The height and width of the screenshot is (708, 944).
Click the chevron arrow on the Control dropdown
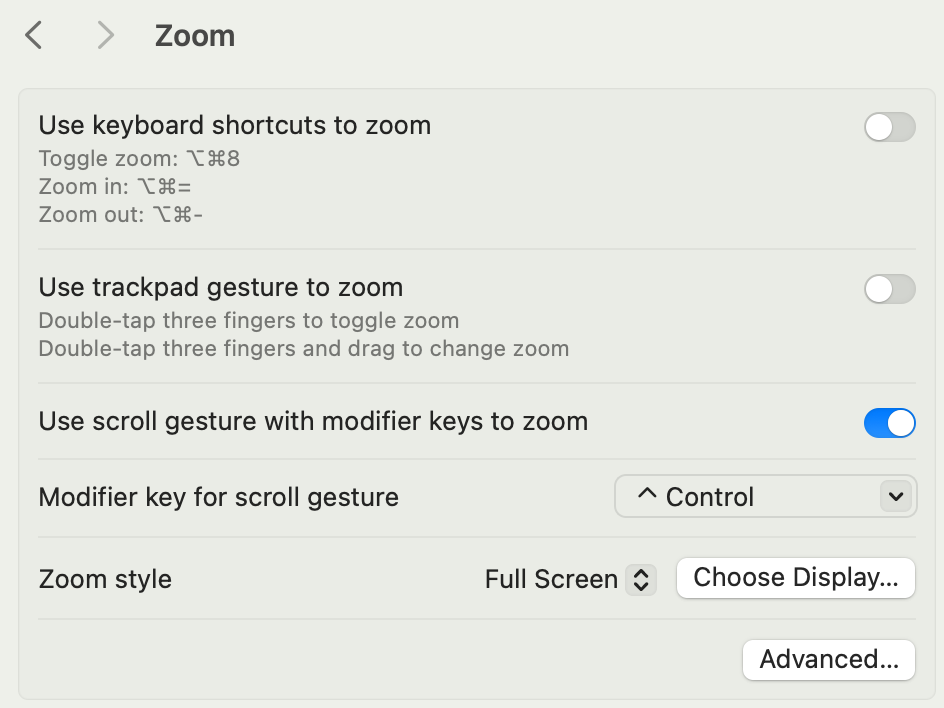tap(896, 496)
